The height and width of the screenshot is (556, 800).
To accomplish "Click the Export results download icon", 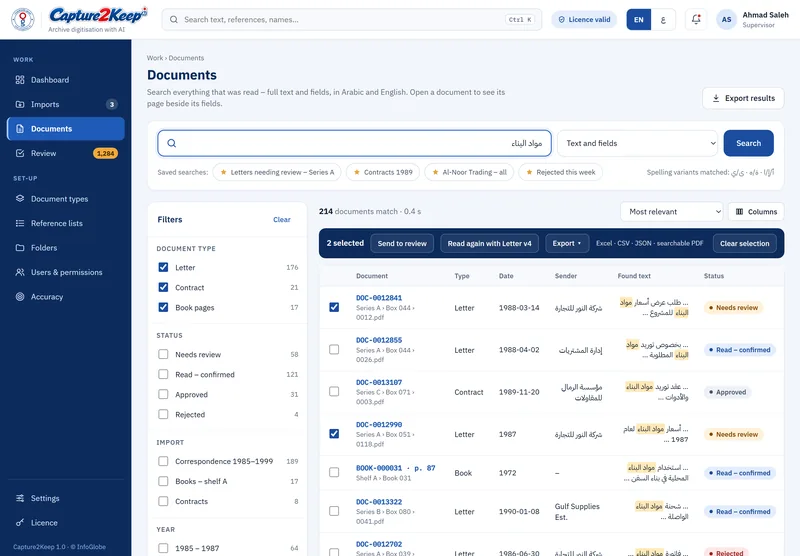I will (716, 98).
